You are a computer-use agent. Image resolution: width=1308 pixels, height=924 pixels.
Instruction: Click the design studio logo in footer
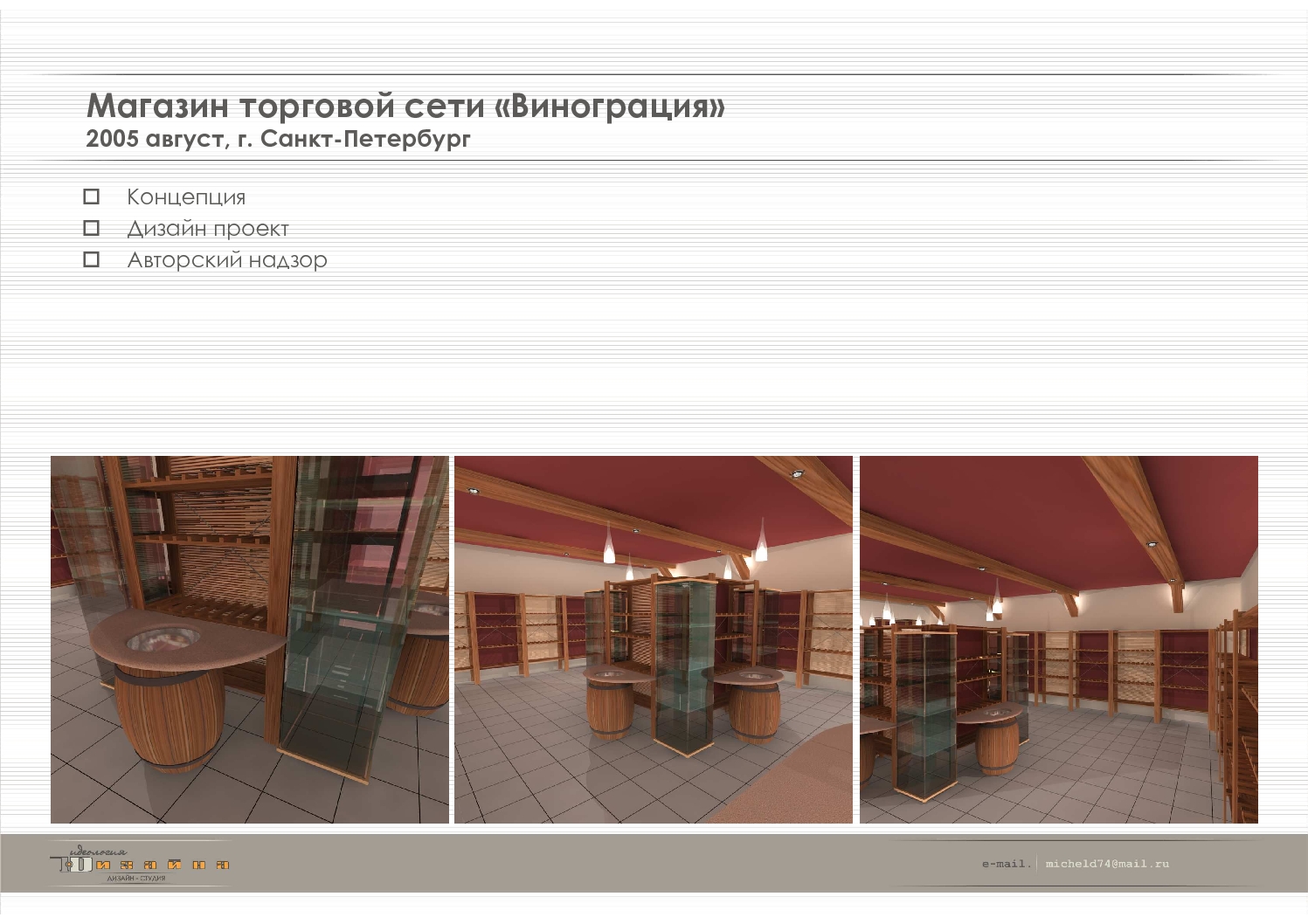(x=140, y=863)
